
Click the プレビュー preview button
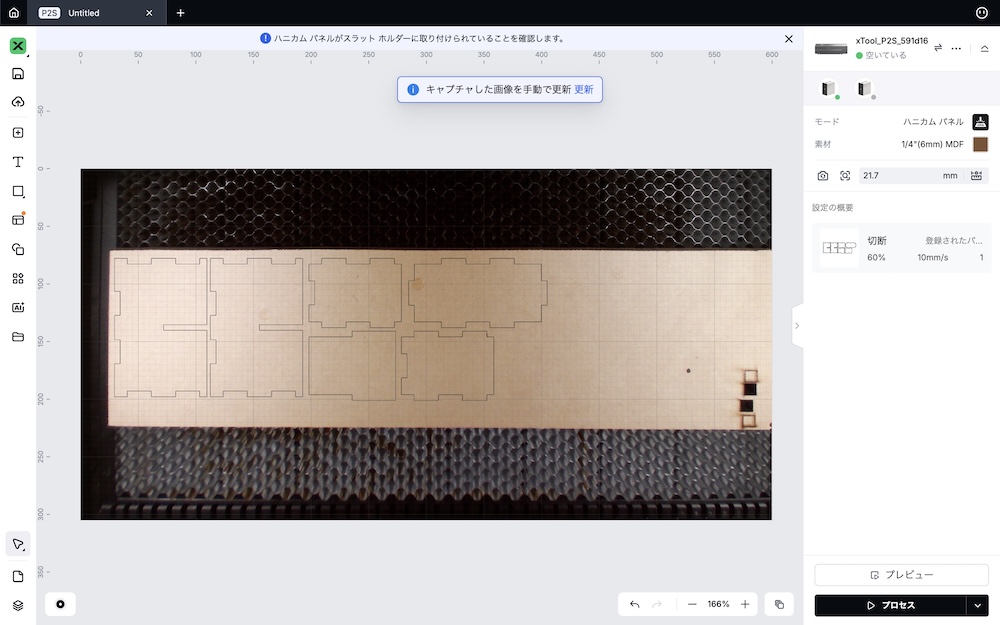coord(901,575)
